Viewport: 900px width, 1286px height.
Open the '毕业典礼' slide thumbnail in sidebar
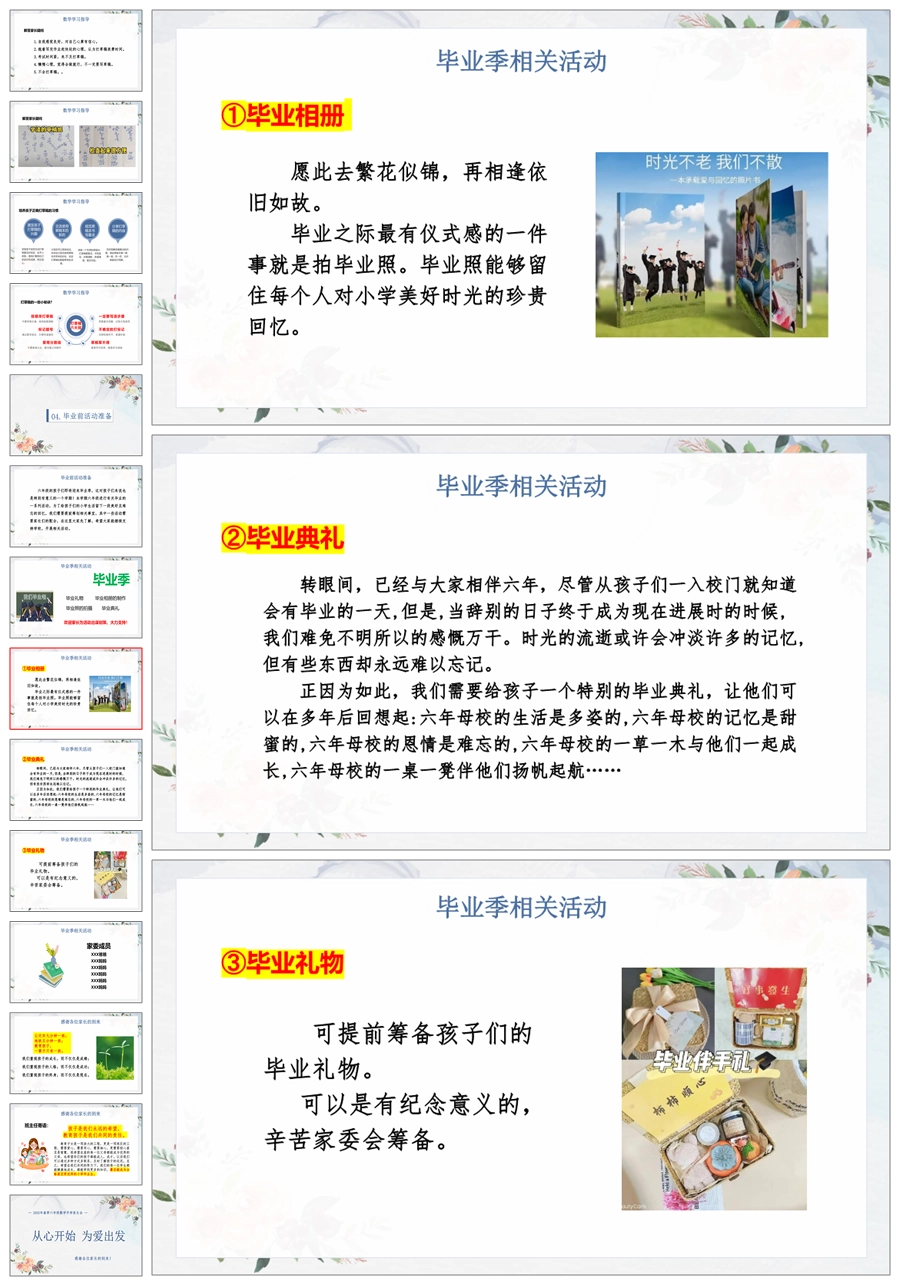76,779
